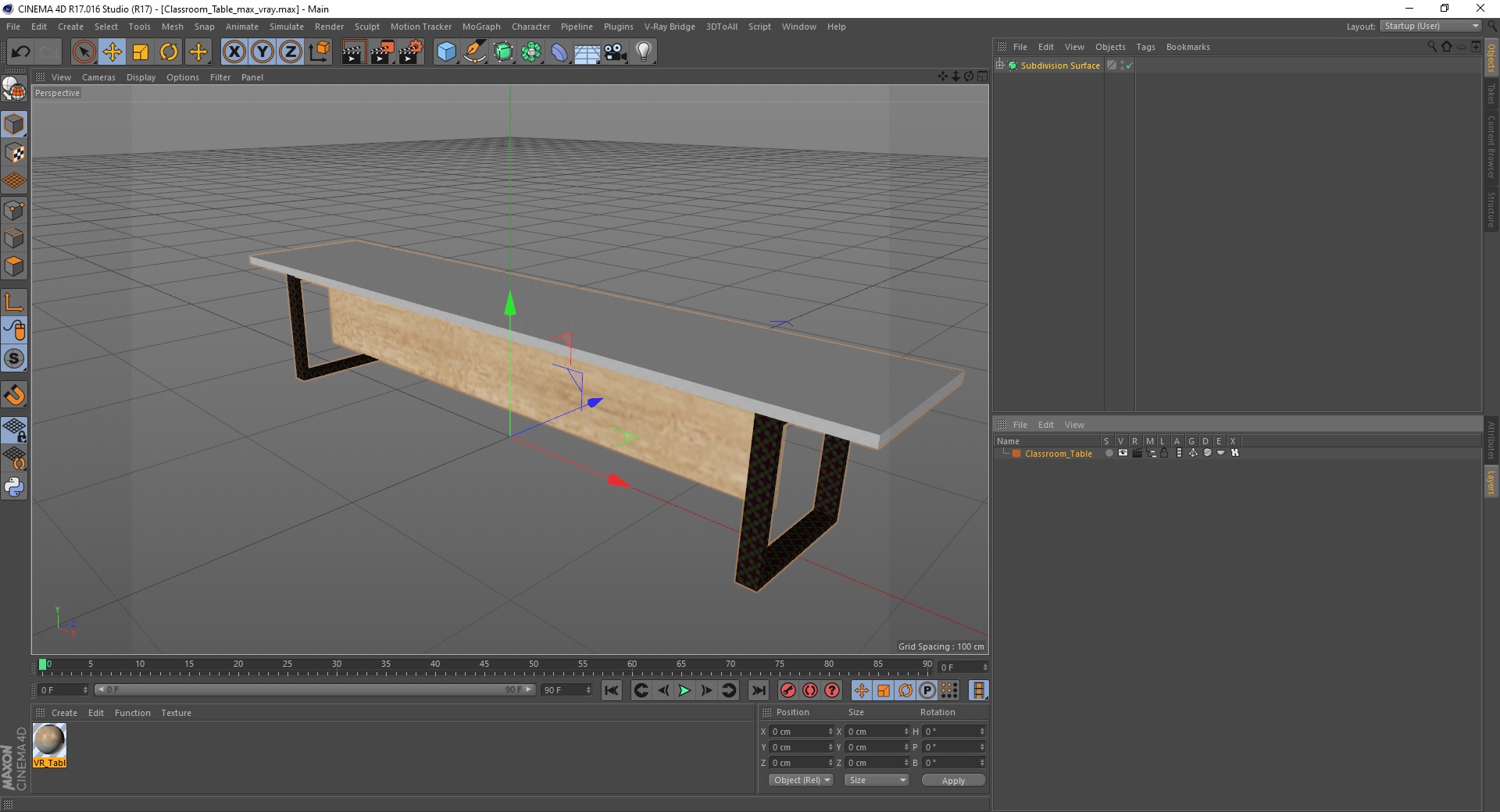Viewport: 1500px width, 812px height.
Task: Switch to Texture mode in left palette
Action: [x=14, y=153]
